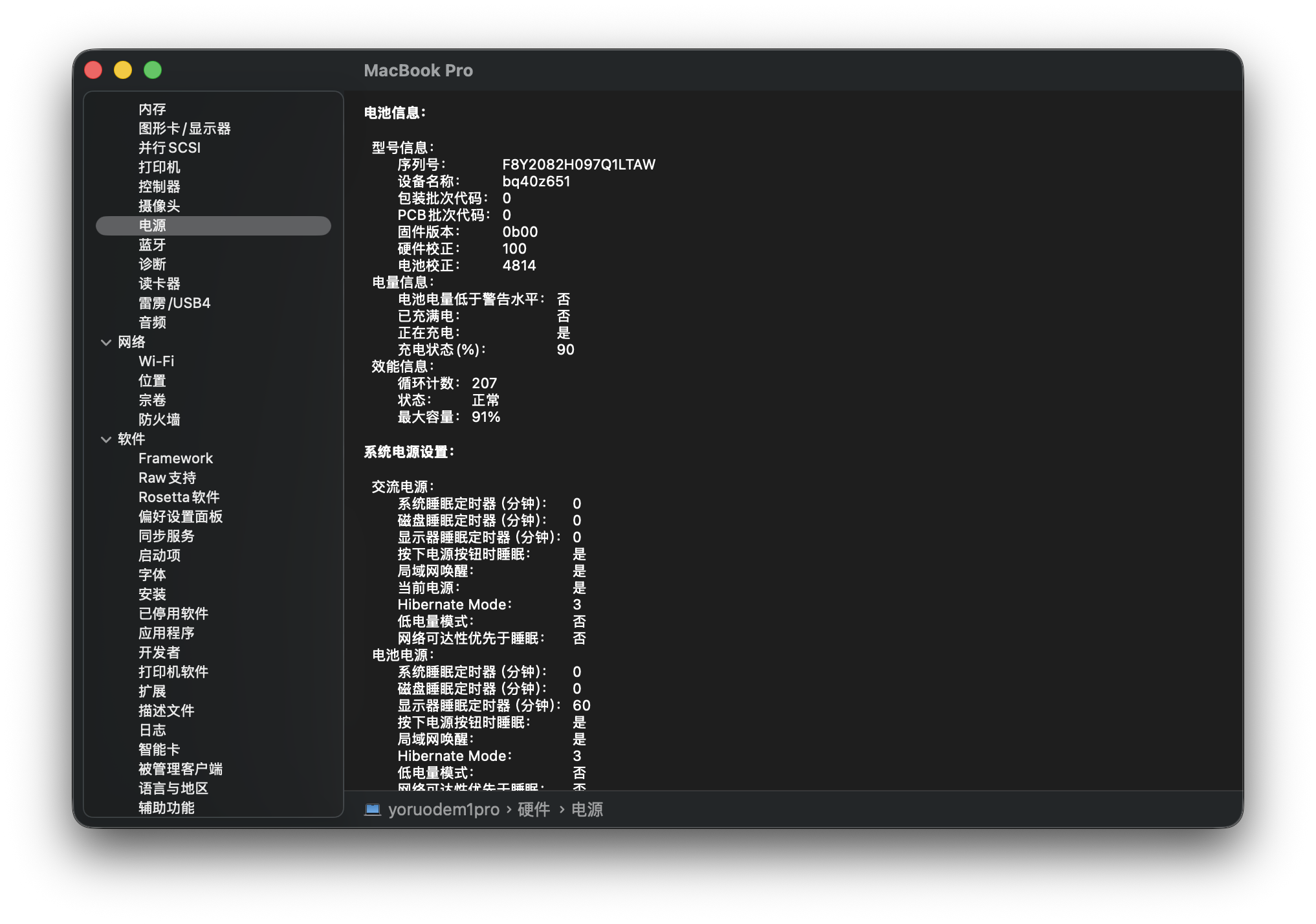Click firmware version value 0b00

pyautogui.click(x=520, y=232)
